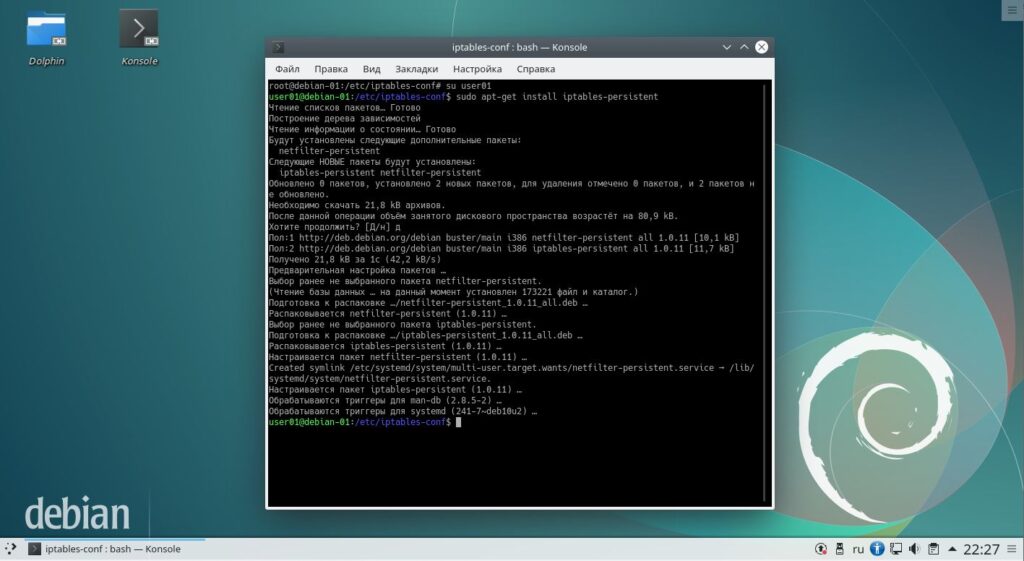Open the desktop toolbox menu icon
The width and height of the screenshot is (1024, 561).
tap(1012, 10)
